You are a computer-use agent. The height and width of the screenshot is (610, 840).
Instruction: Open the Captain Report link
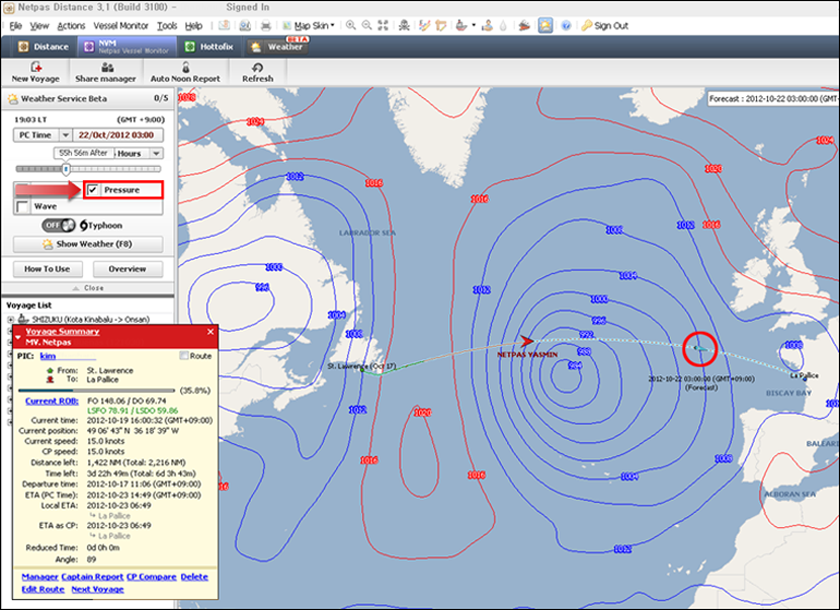point(92,577)
